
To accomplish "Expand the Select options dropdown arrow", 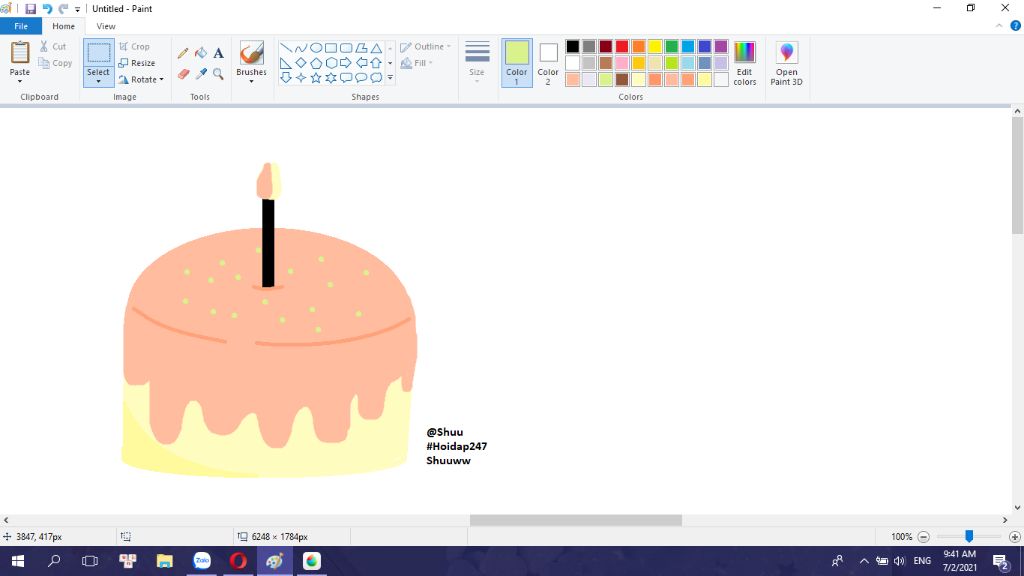I will [x=99, y=81].
